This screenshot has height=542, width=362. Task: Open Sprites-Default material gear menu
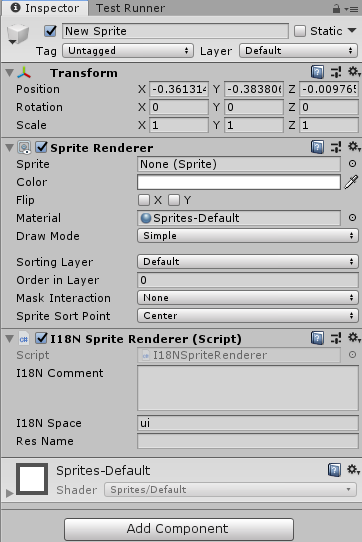[354, 470]
